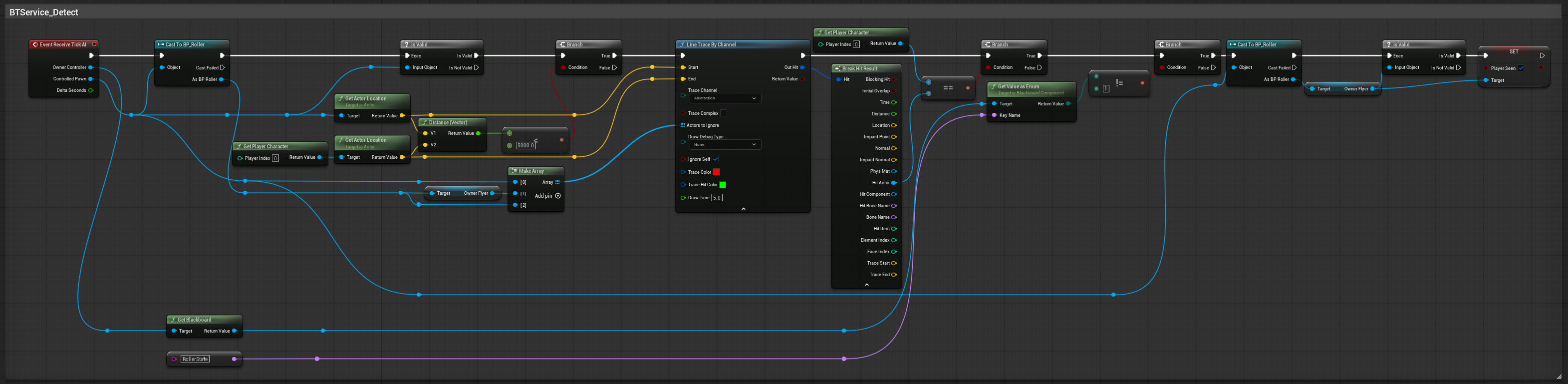Image resolution: width=1568 pixels, height=384 pixels.
Task: Select the Make Array node title
Action: tap(531, 171)
